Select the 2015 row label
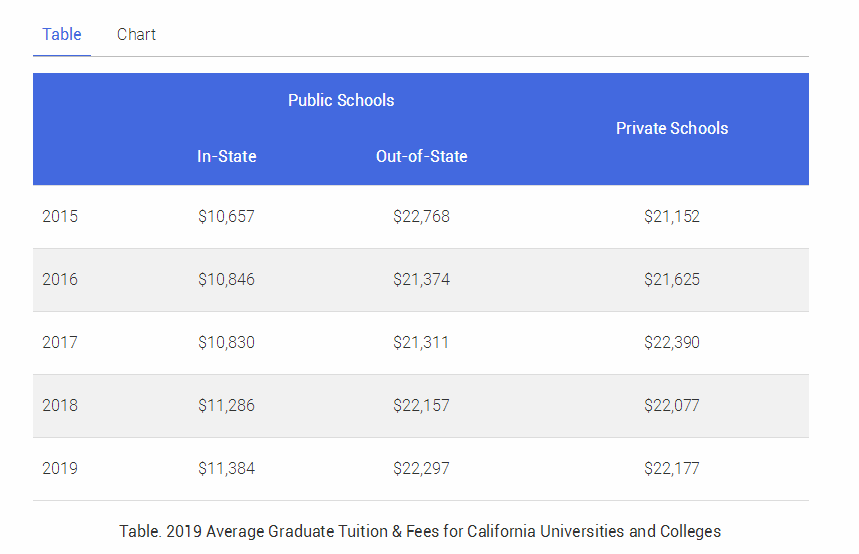 pos(60,216)
